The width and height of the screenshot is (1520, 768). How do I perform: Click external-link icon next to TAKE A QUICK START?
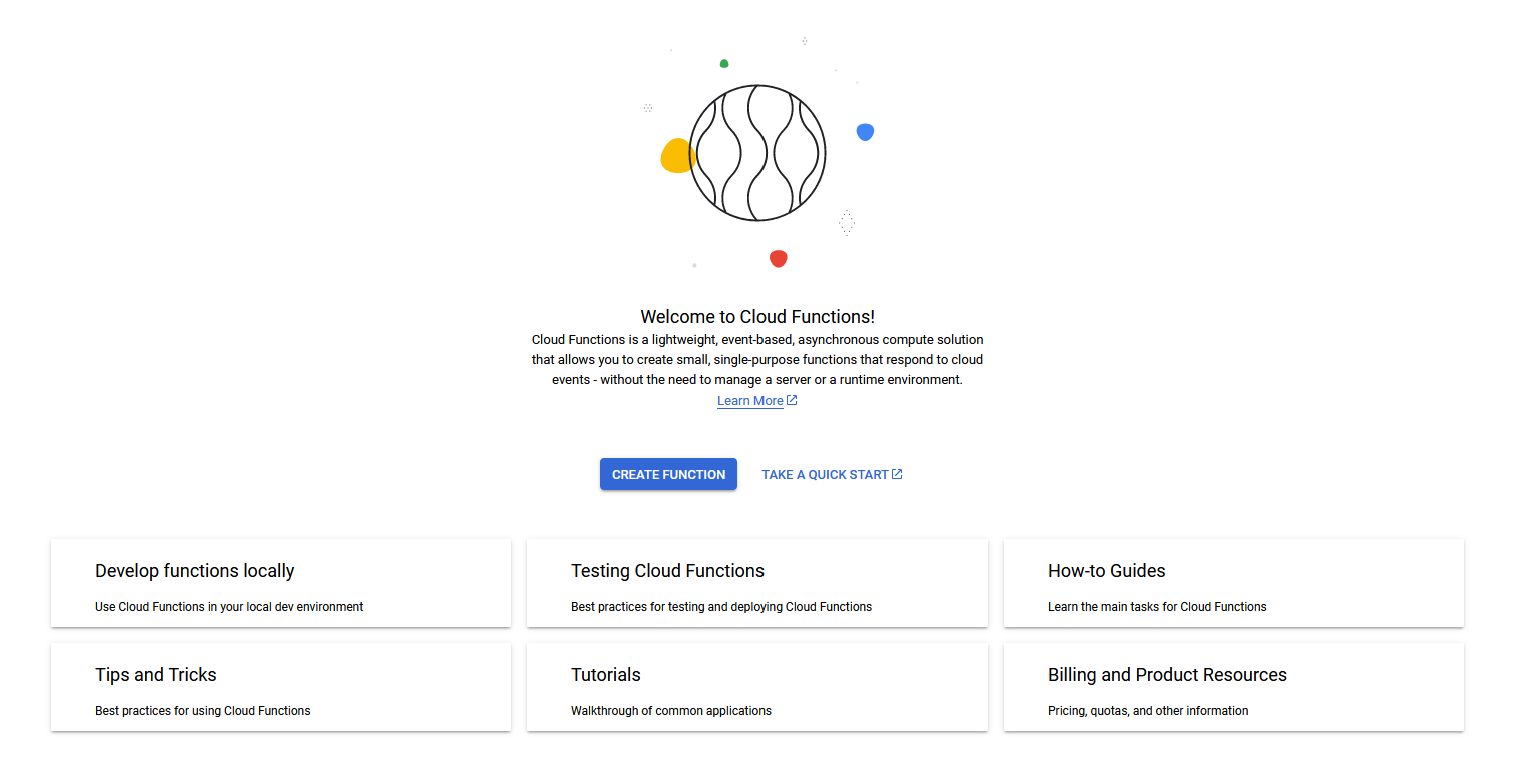tap(897, 474)
